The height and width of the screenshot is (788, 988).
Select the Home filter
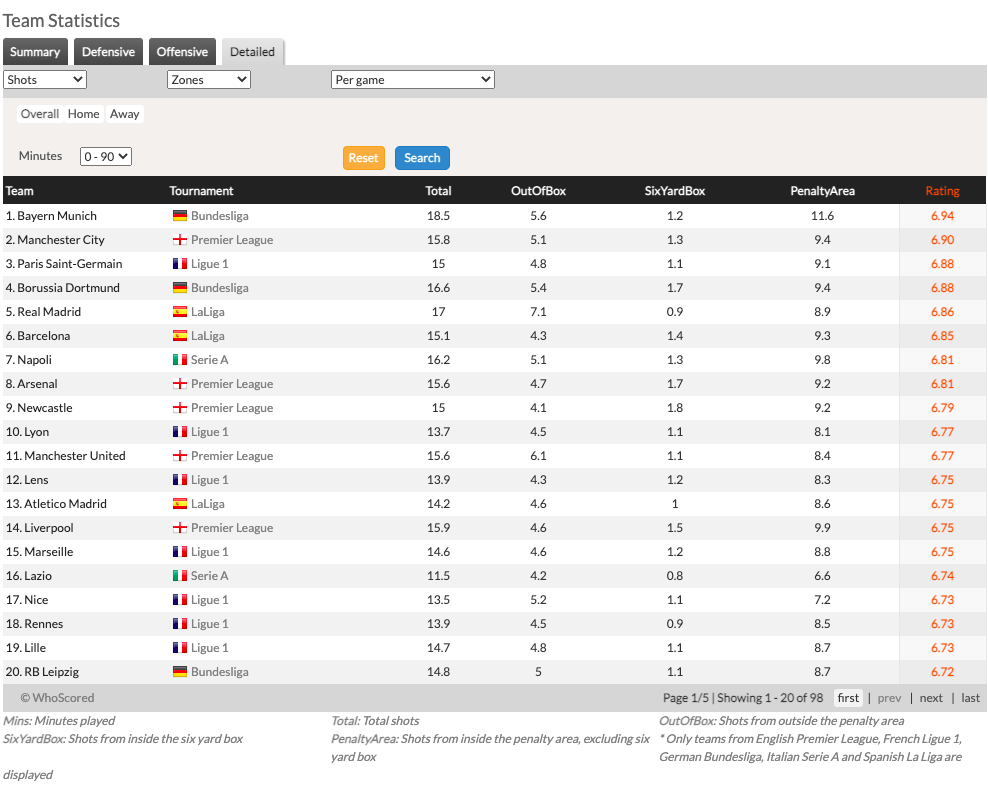point(84,114)
